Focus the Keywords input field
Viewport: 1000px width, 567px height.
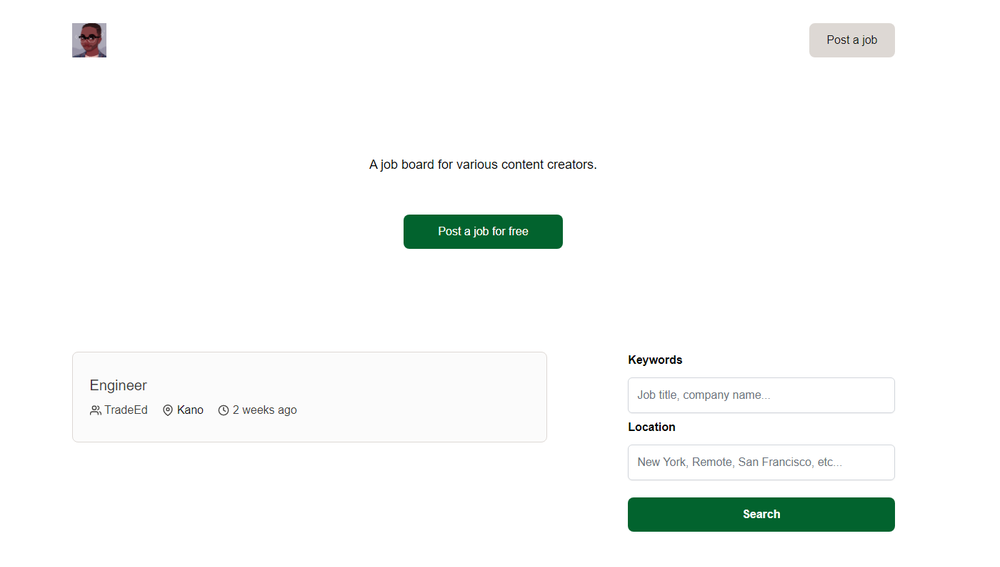click(x=761, y=395)
